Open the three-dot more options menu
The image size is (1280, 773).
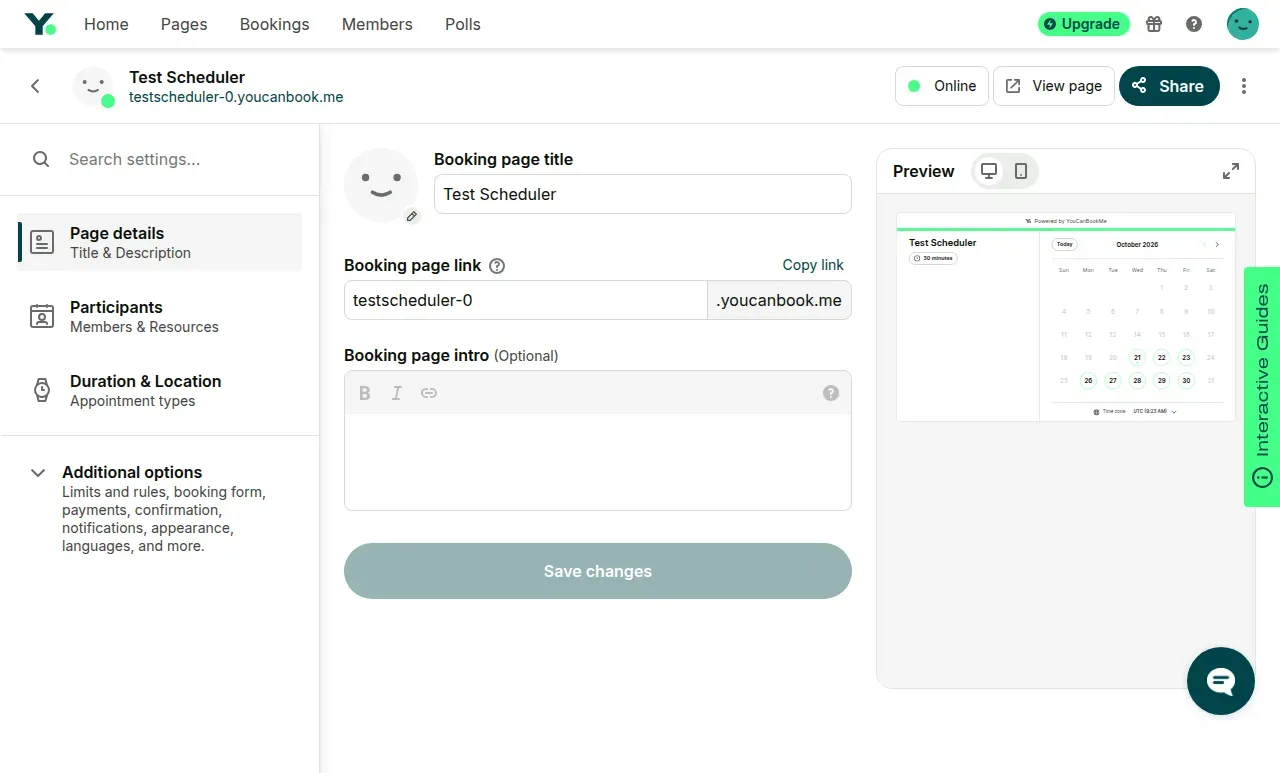(x=1244, y=86)
